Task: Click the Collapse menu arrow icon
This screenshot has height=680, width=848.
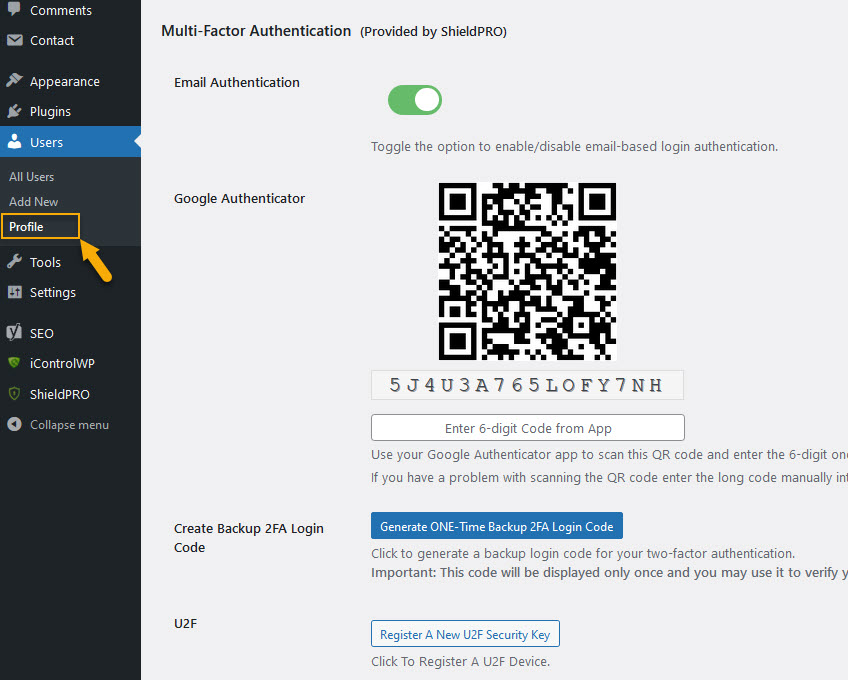Action: (x=15, y=424)
